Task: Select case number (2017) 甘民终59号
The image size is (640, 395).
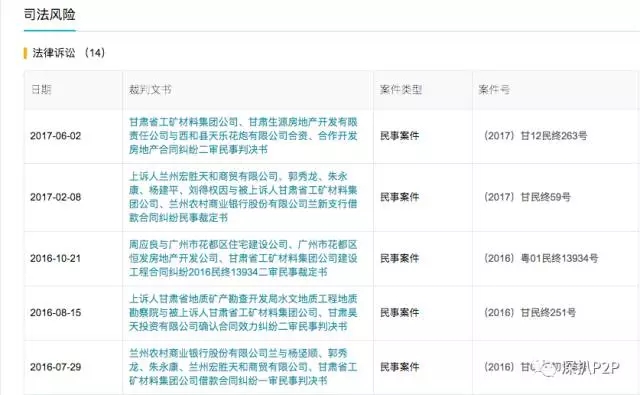Action: (527, 197)
